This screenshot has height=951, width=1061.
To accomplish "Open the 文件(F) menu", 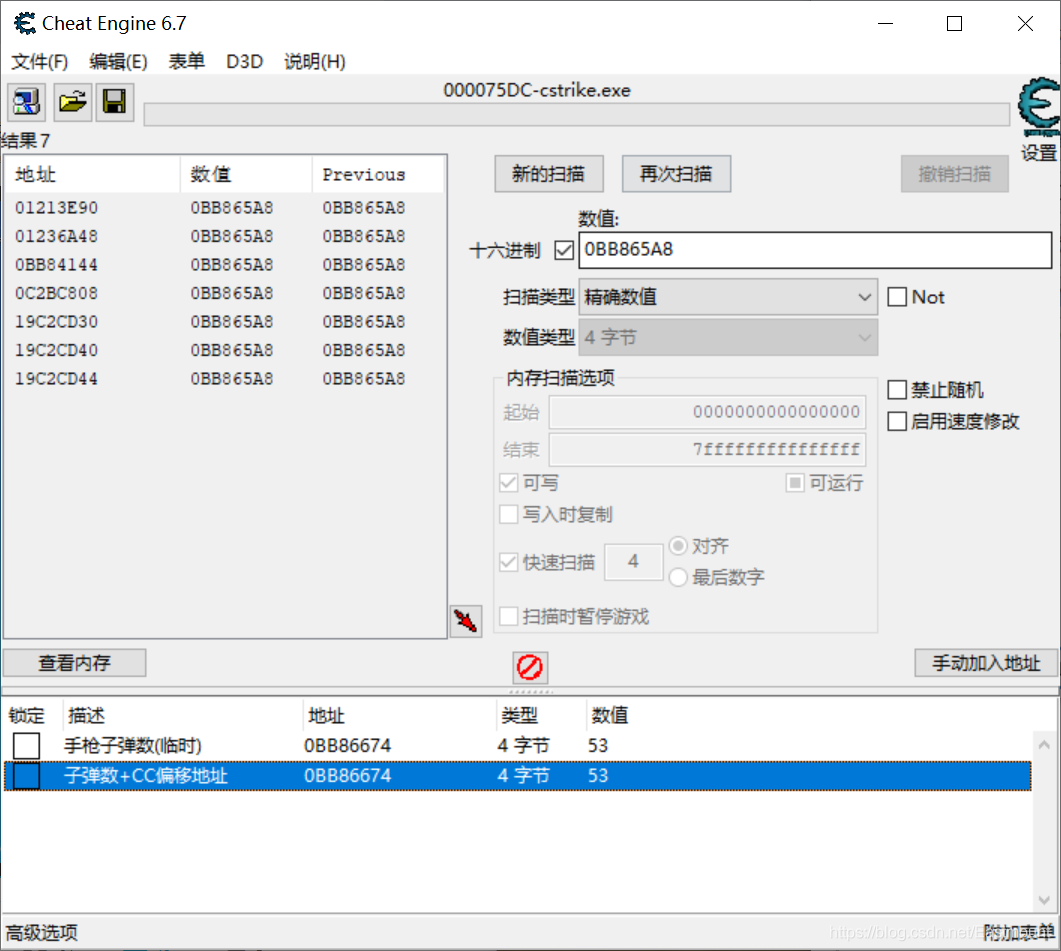I will pyautogui.click(x=39, y=62).
